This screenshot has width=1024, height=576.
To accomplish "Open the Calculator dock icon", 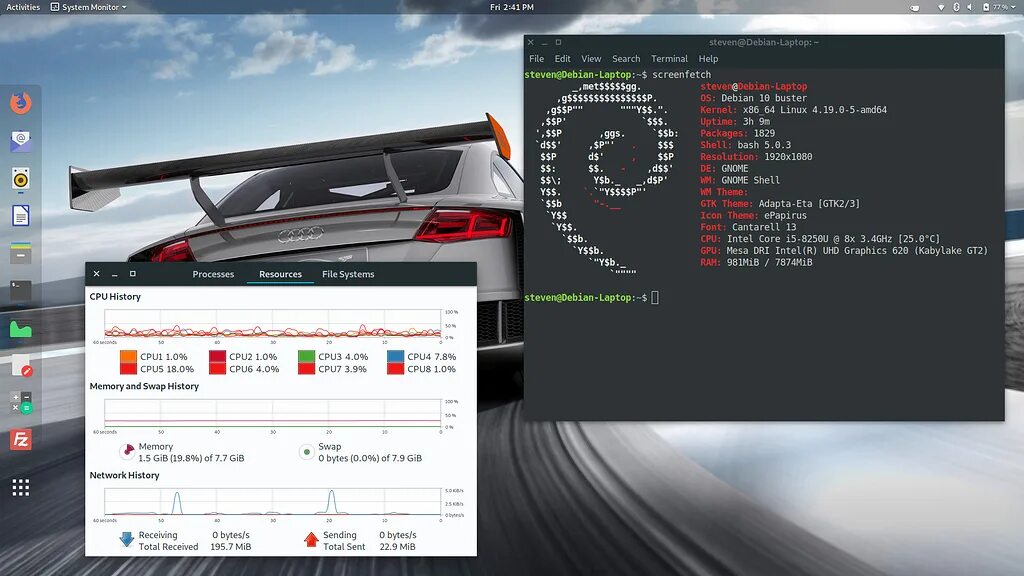I will [x=20, y=402].
